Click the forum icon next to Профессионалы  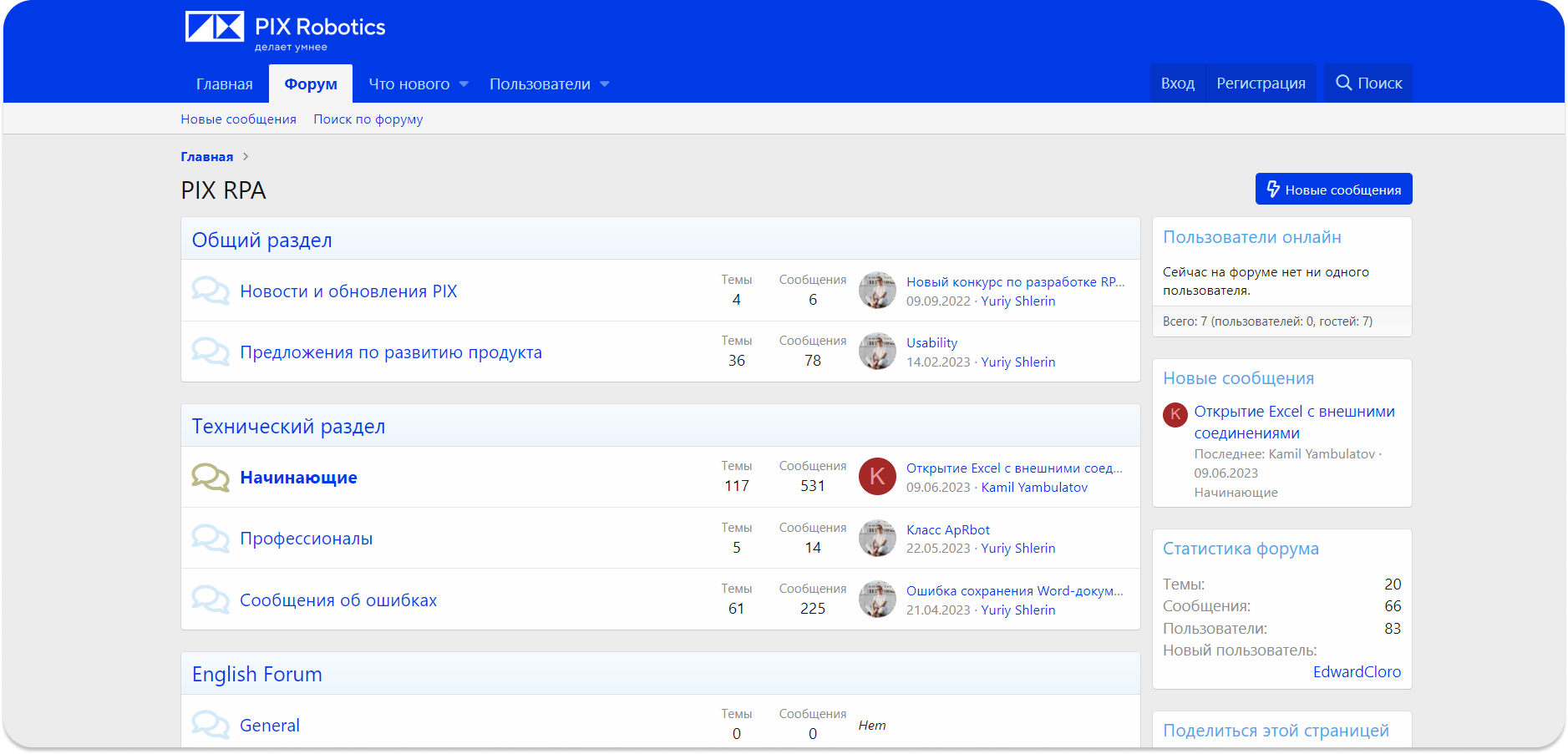(x=210, y=539)
